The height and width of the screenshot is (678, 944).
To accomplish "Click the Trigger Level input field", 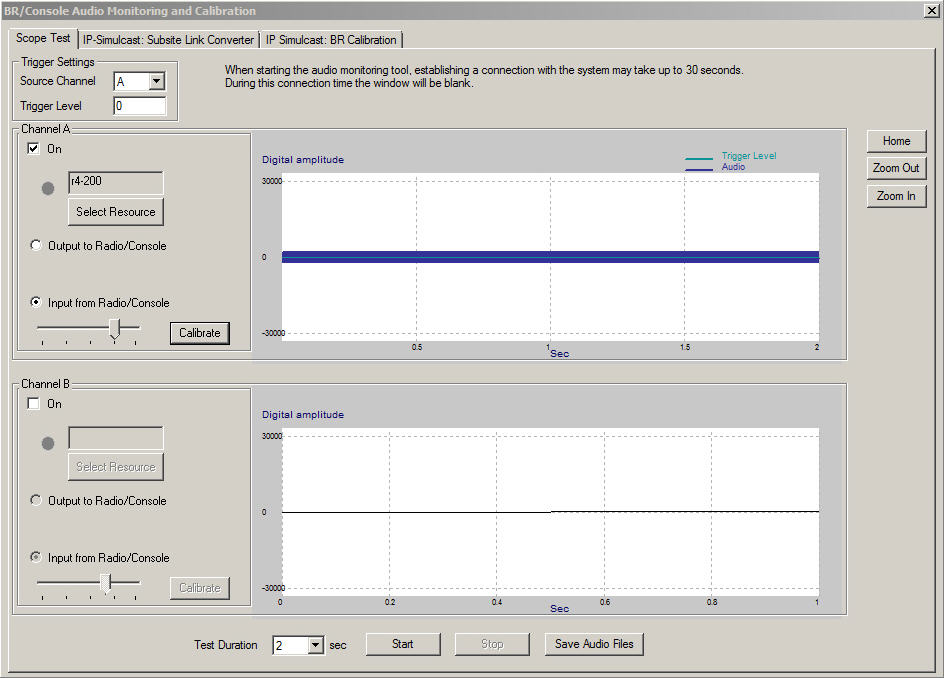I will 140,106.
